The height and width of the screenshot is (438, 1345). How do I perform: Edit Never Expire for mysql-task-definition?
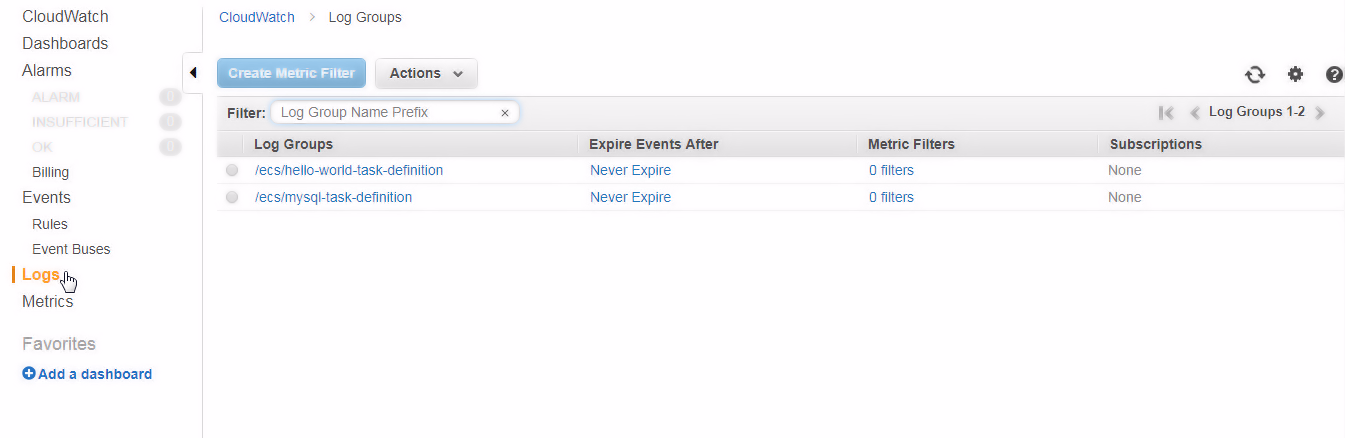(630, 197)
